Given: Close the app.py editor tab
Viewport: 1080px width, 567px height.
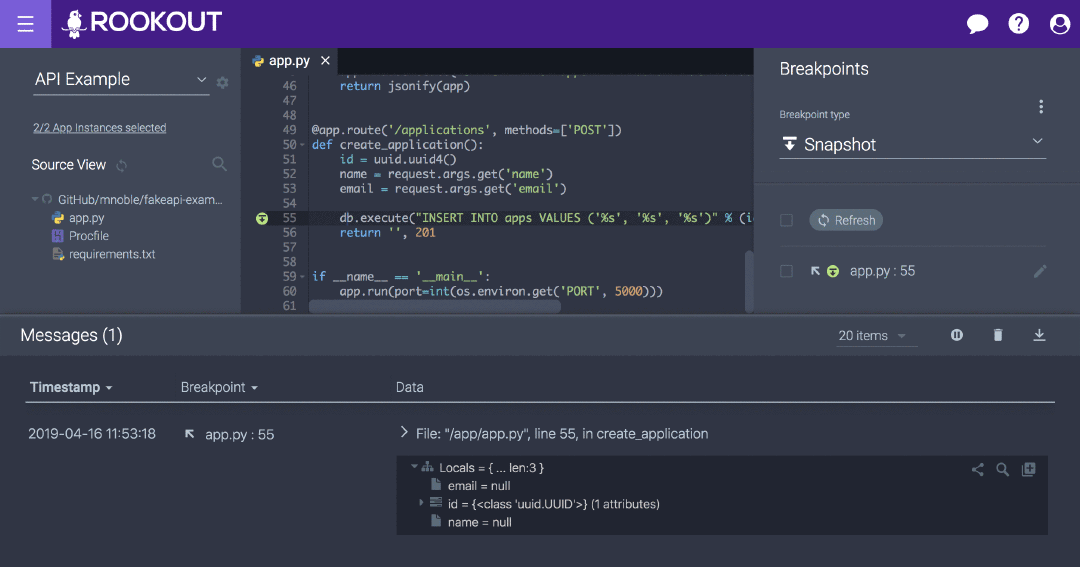Looking at the screenshot, I should (325, 61).
